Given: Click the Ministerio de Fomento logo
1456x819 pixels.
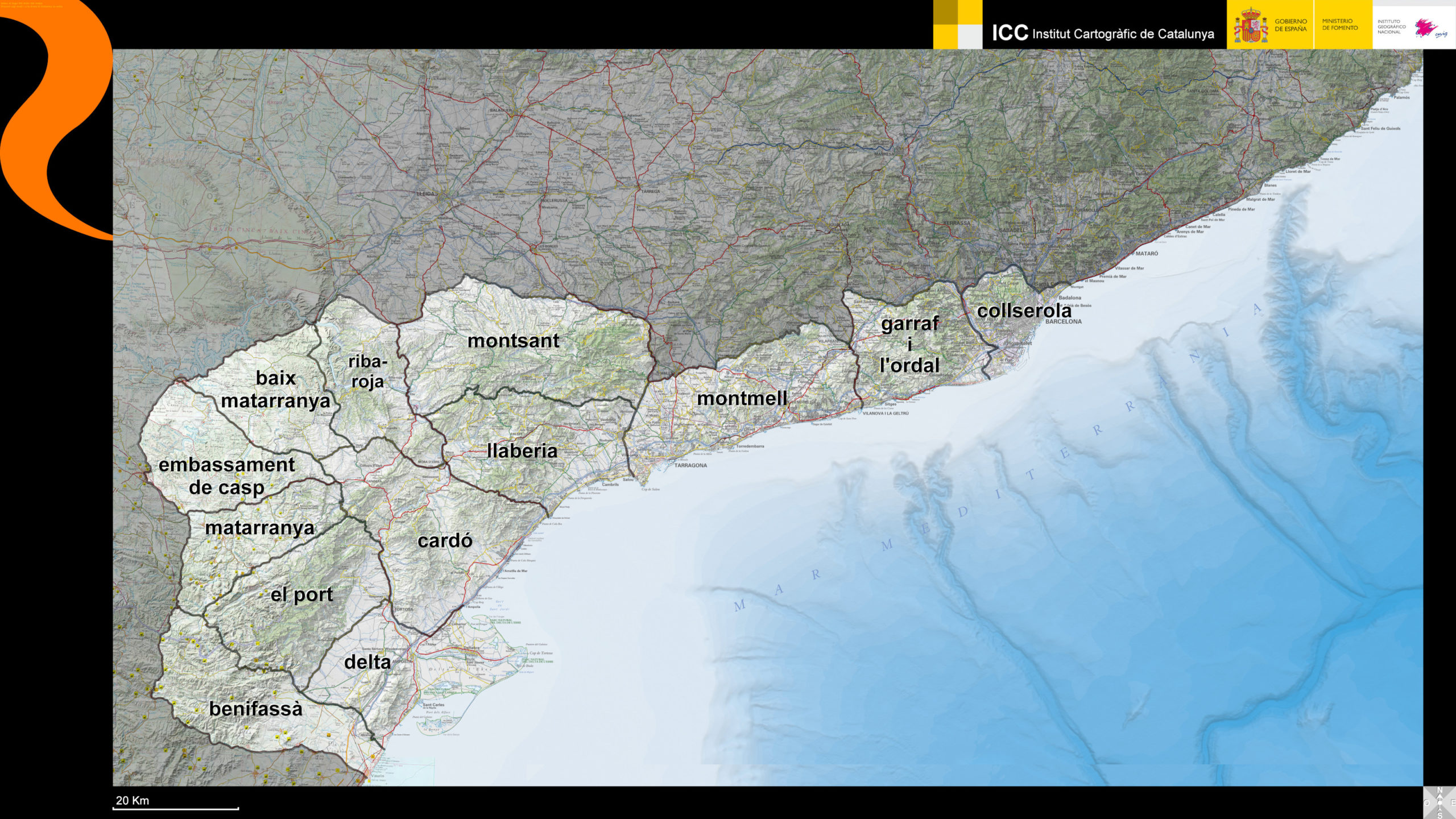Looking at the screenshot, I should point(1340,24).
